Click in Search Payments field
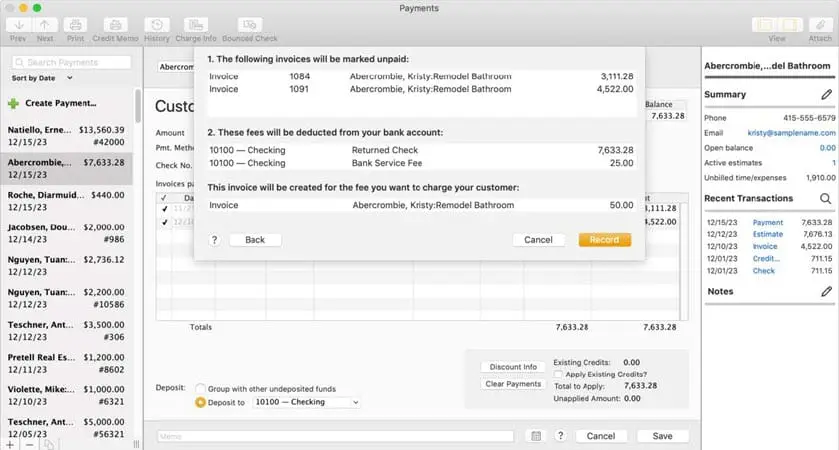The image size is (839, 450). pos(72,63)
